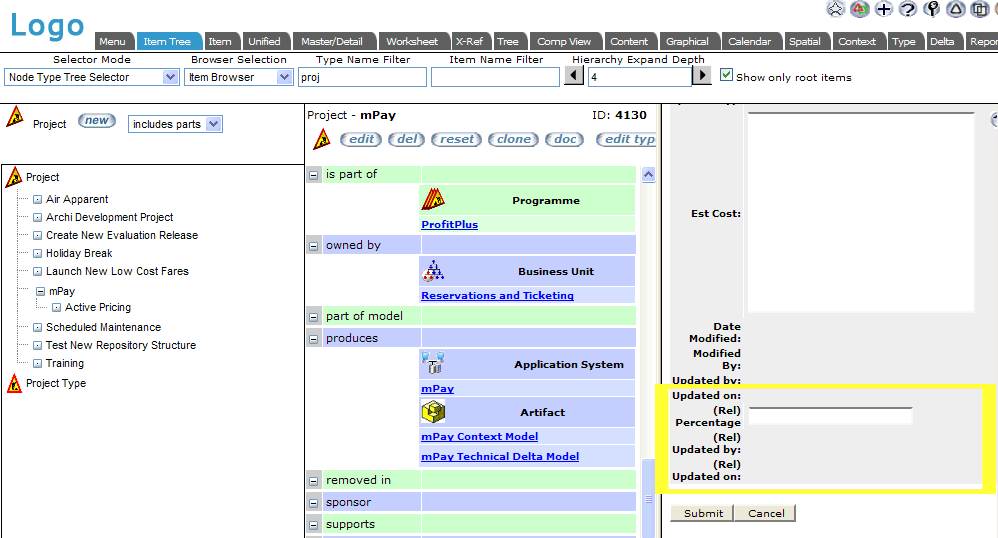998x538 pixels.
Task: Click the red-green triangles icon in top toolbar
Action: coord(859,9)
